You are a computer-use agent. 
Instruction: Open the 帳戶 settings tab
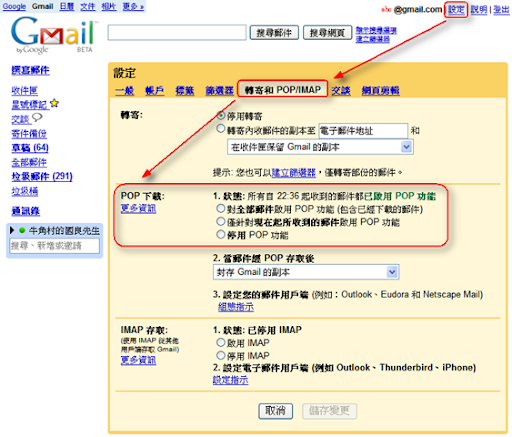click(x=155, y=90)
